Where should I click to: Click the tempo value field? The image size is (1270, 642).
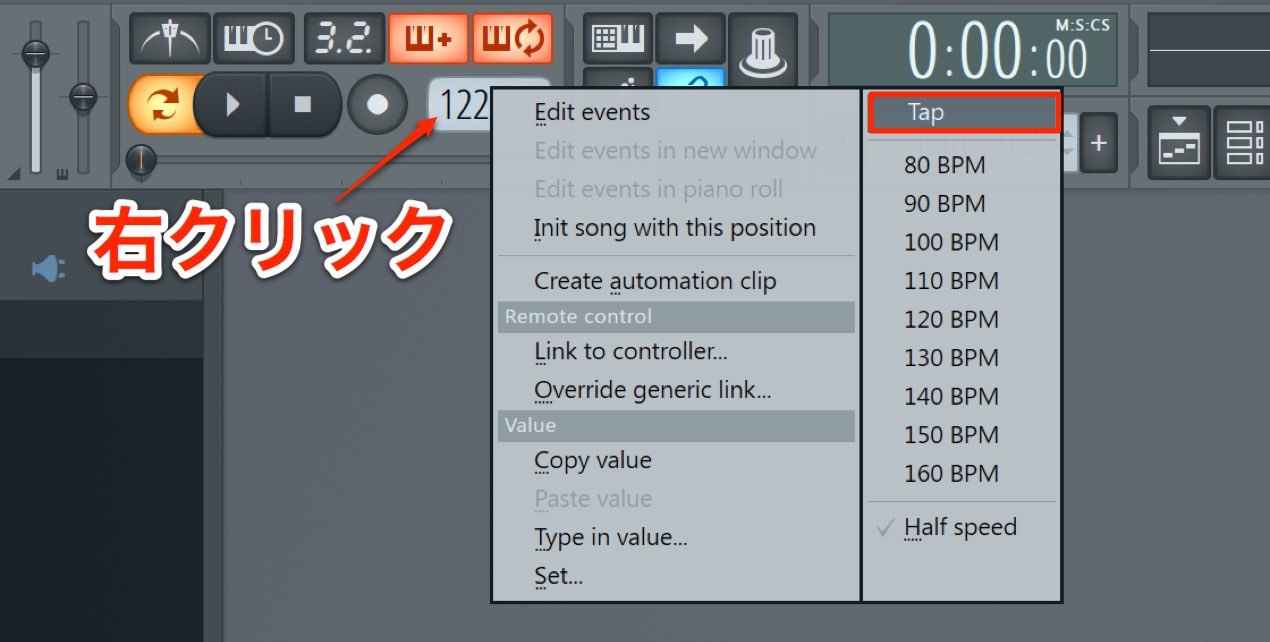point(460,103)
